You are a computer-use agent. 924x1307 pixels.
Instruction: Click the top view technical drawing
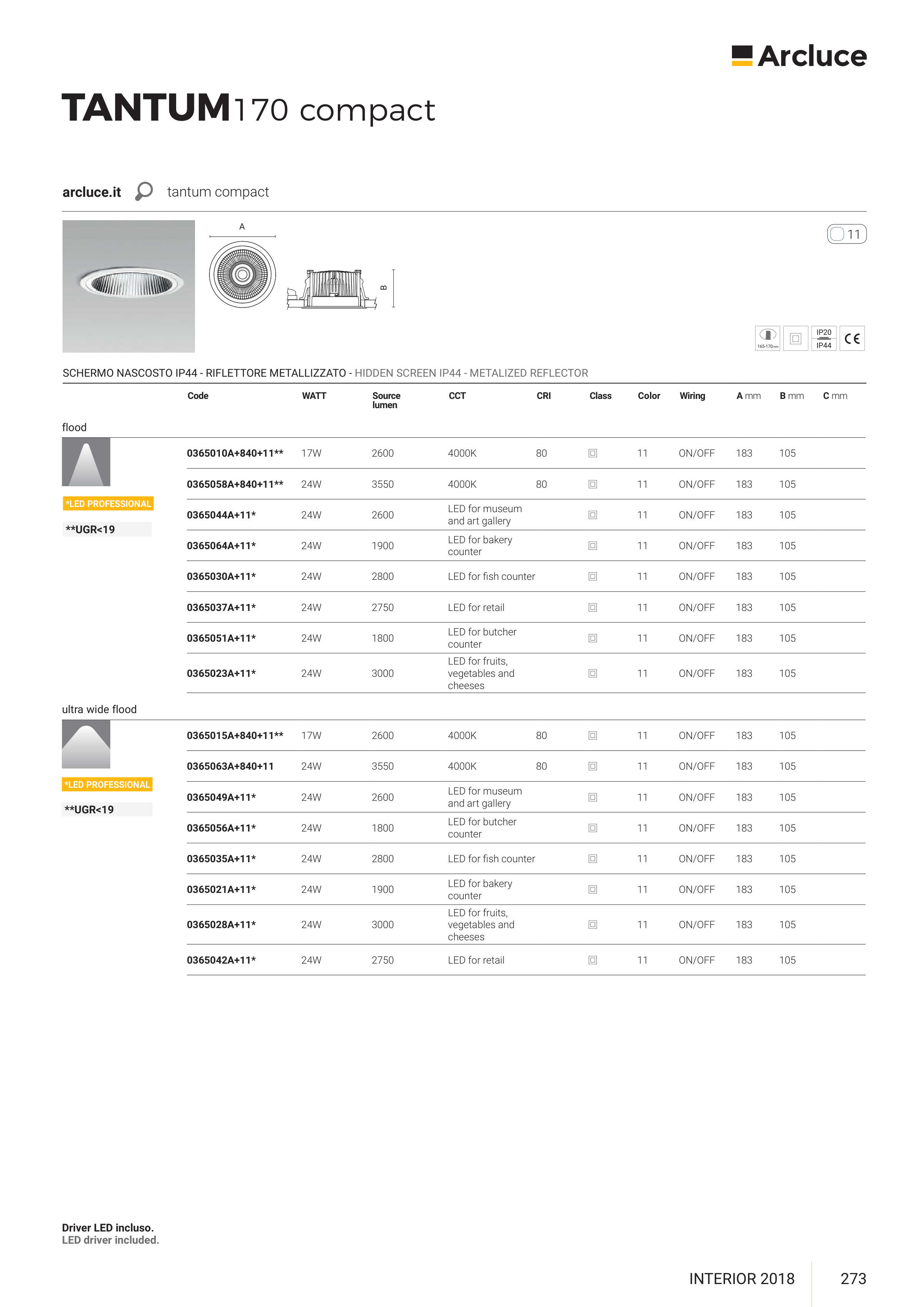pyautogui.click(x=242, y=274)
